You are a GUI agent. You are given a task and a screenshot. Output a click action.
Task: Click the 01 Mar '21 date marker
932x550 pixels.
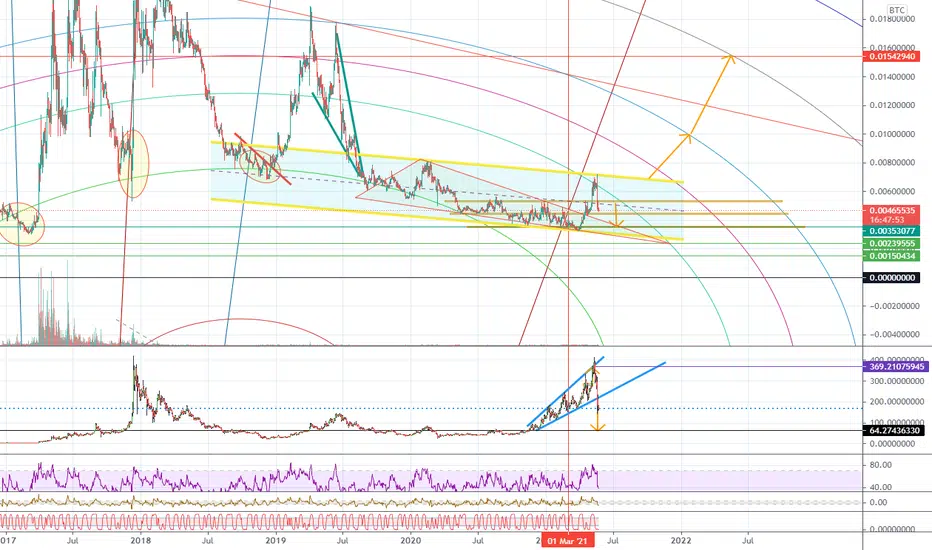[567, 541]
